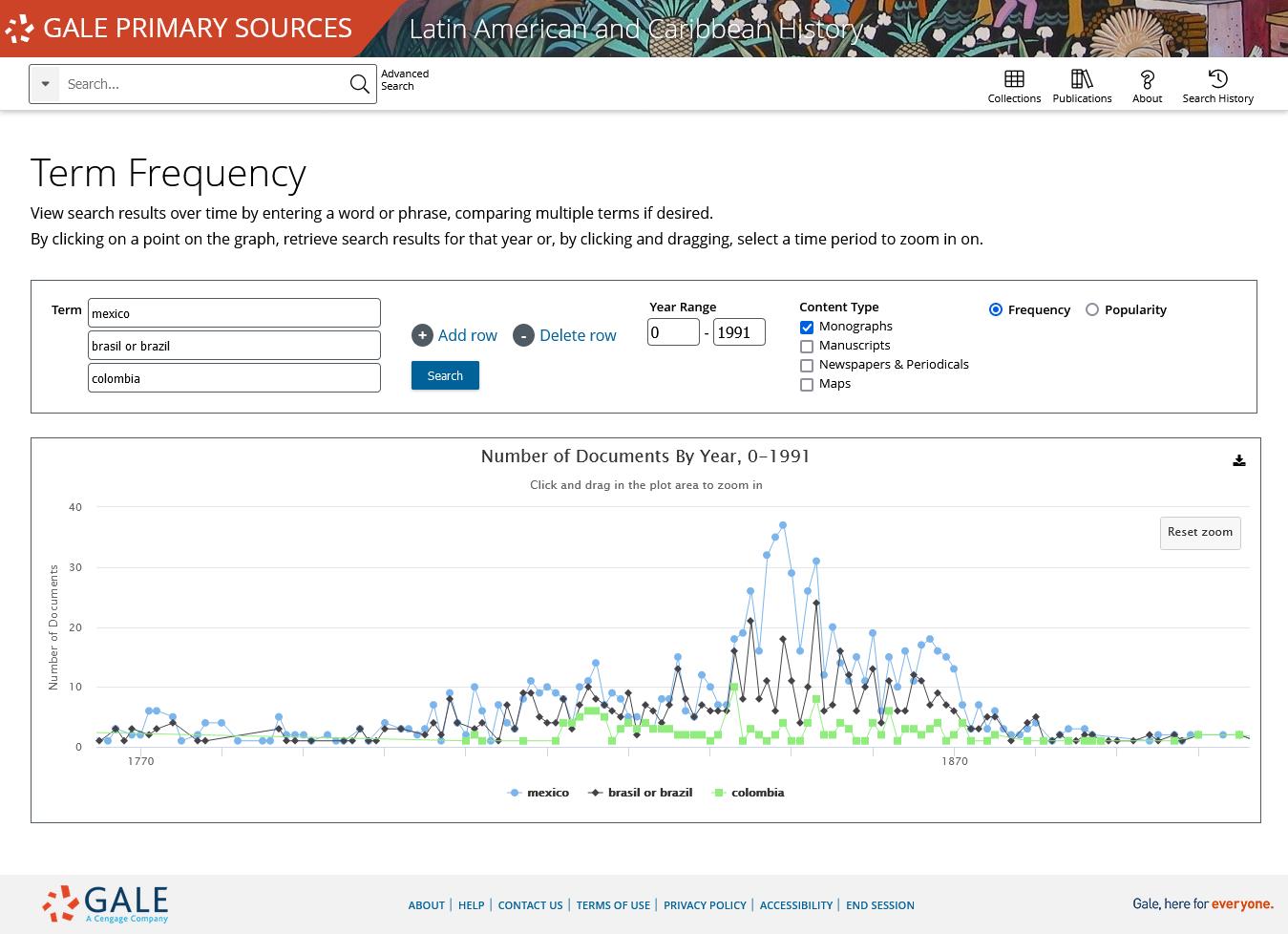Click the colombia term input field
The width and height of the screenshot is (1288, 934).
point(234,377)
